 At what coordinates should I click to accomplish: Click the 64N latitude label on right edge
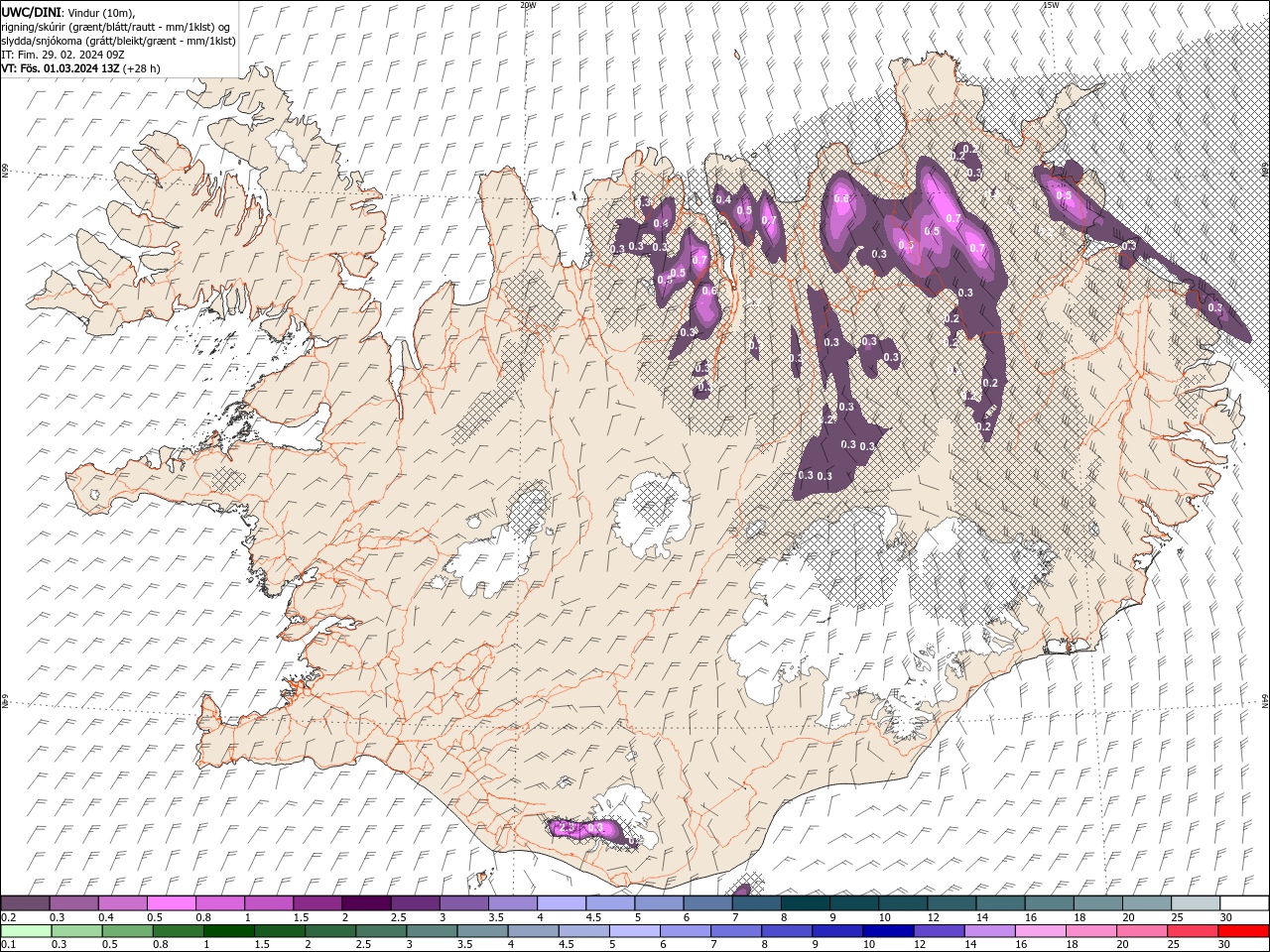(x=1265, y=700)
